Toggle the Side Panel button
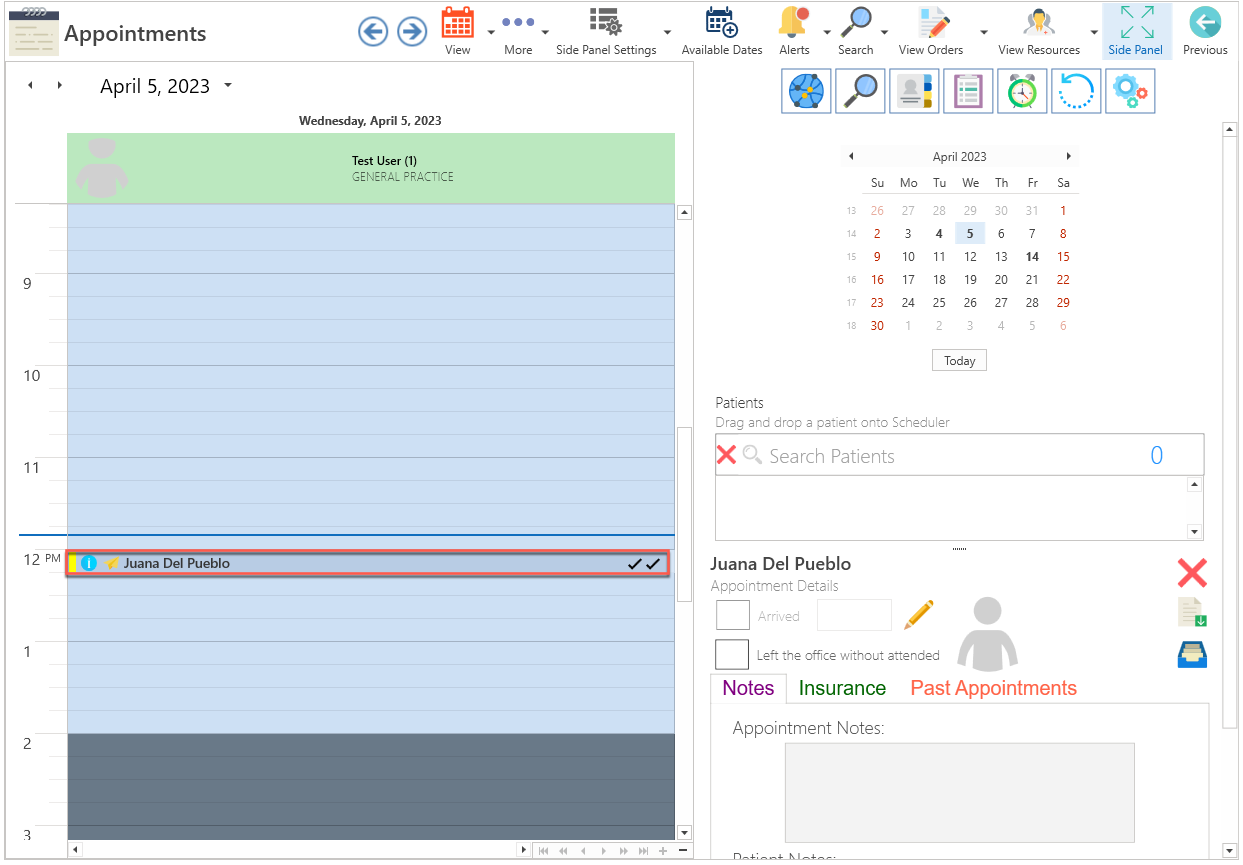Image resolution: width=1243 pixels, height=865 pixels. tap(1136, 31)
